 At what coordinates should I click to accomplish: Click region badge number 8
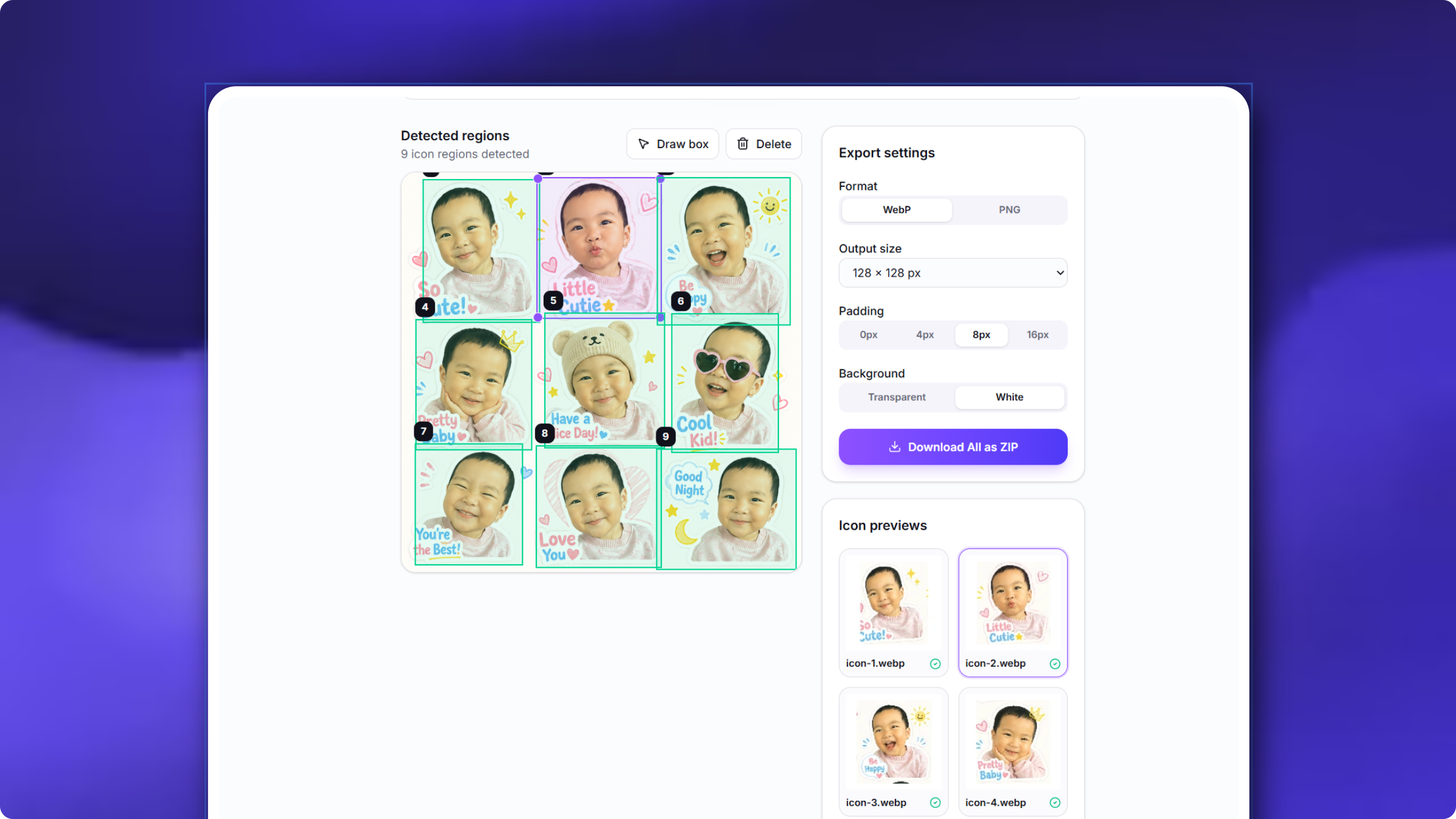[545, 433]
